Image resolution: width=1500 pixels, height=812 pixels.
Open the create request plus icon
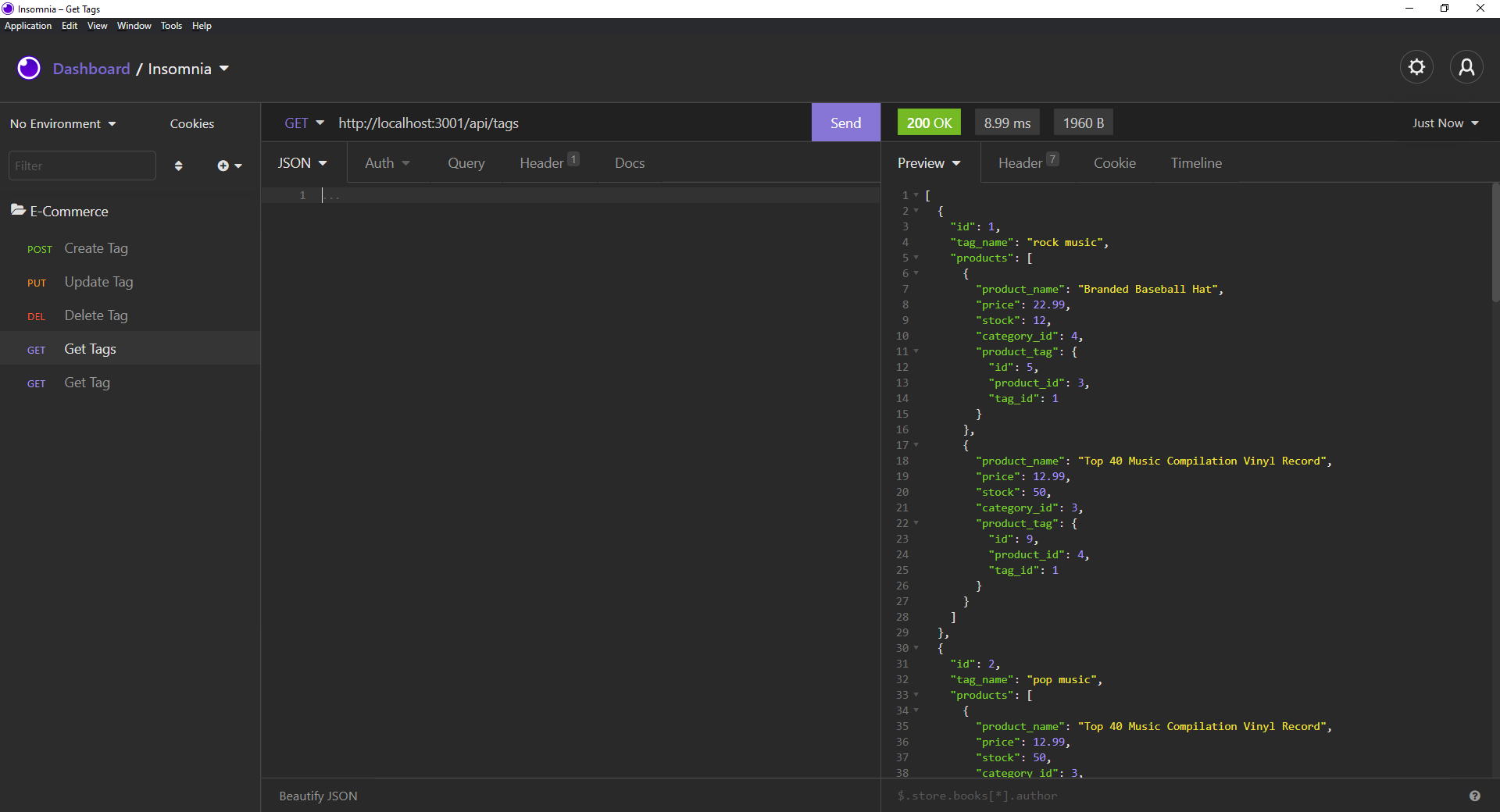coord(229,166)
